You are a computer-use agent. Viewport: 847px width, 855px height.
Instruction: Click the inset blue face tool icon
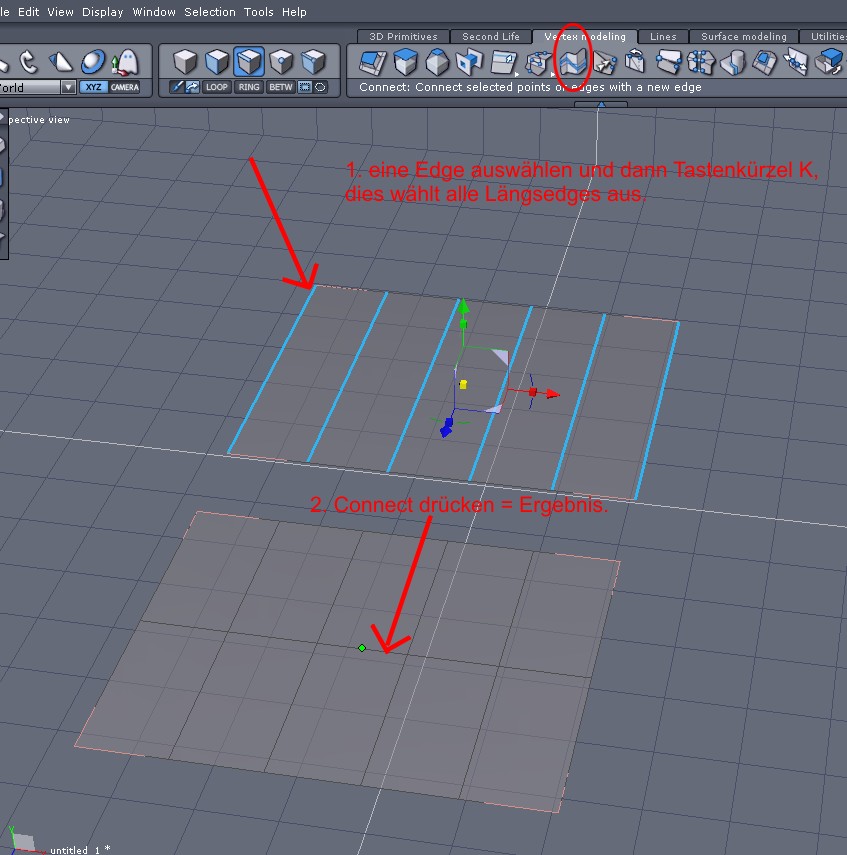click(x=765, y=62)
